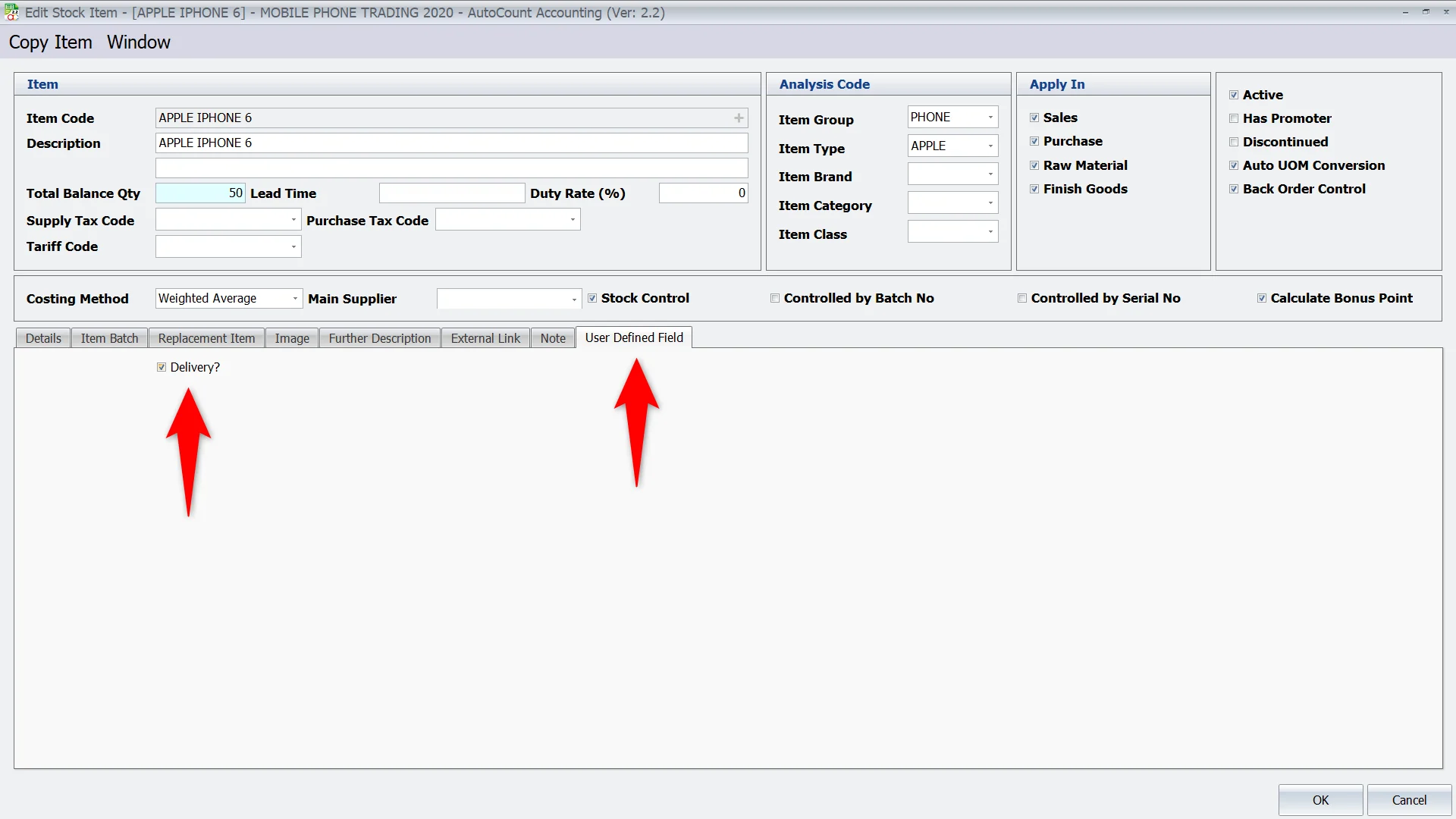Viewport: 1456px width, 819px height.
Task: Open the Supply Tax Code dropdown
Action: [293, 220]
